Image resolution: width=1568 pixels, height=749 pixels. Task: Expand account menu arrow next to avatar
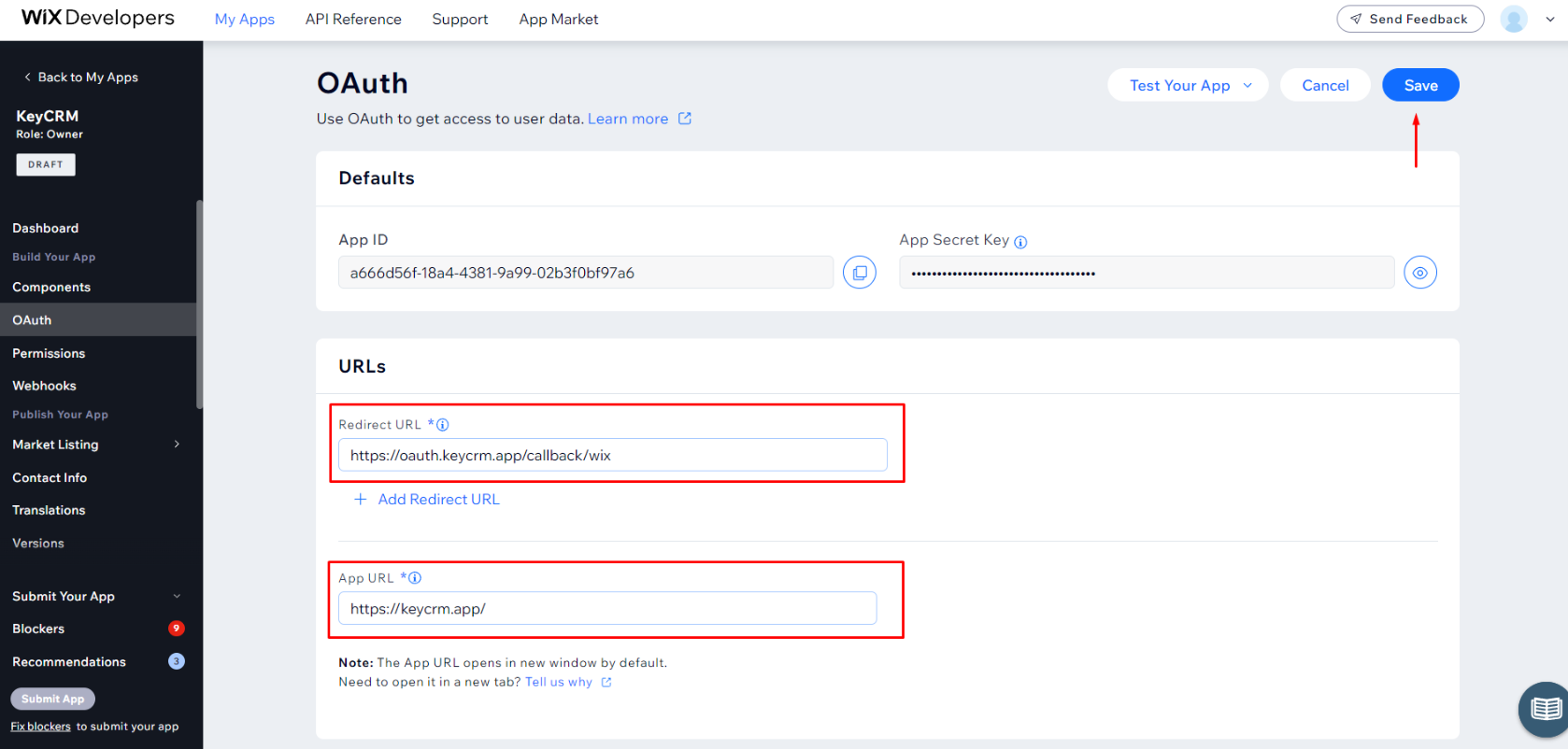[x=1550, y=19]
